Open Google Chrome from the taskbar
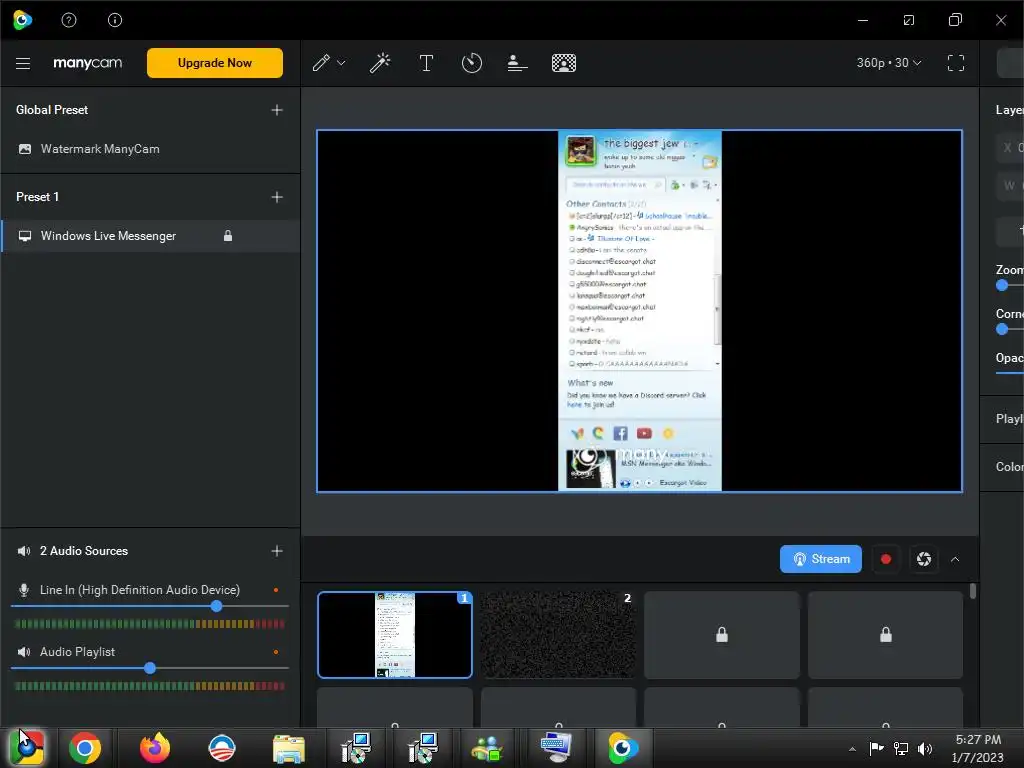The height and width of the screenshot is (768, 1024). click(x=85, y=748)
